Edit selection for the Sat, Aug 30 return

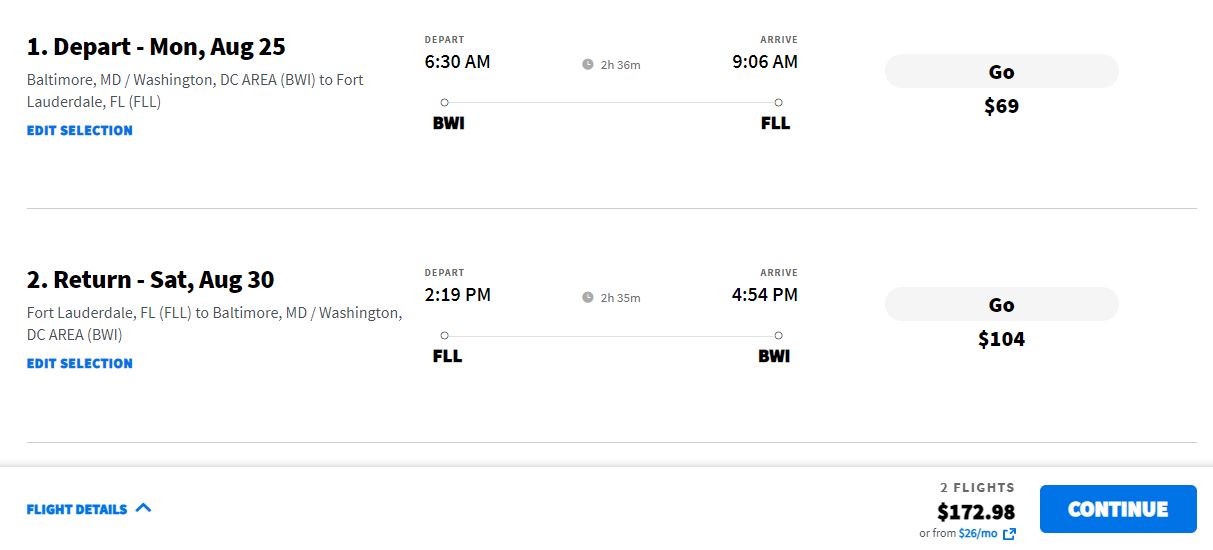[80, 363]
